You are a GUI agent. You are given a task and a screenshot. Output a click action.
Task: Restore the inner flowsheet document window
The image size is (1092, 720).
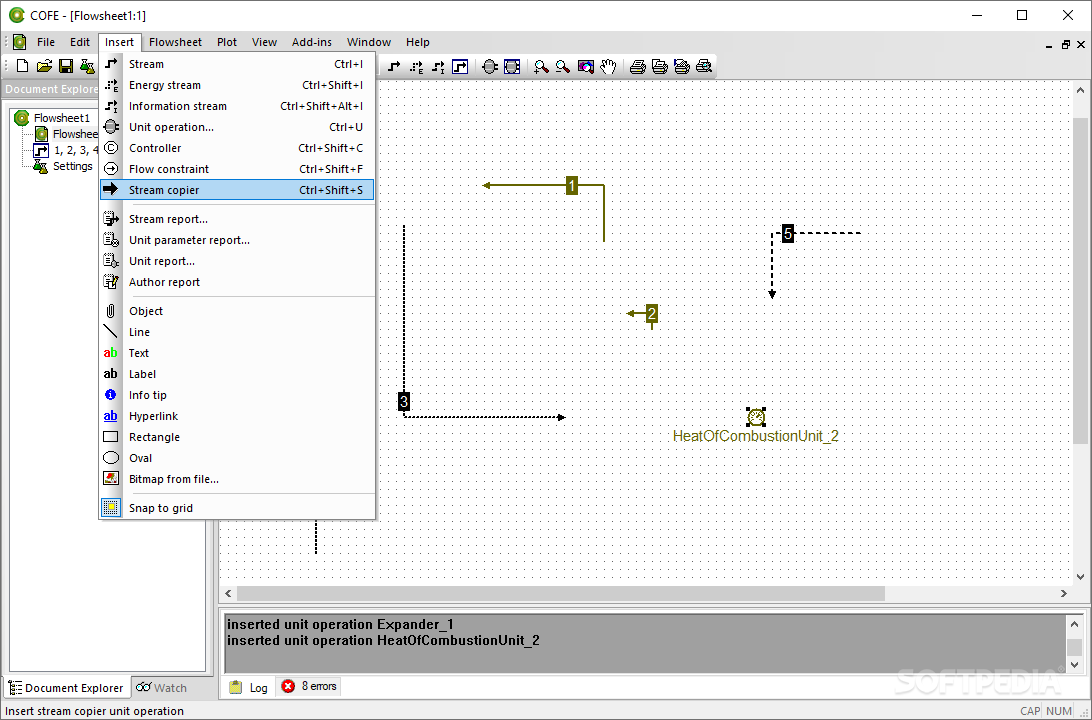(x=1066, y=45)
